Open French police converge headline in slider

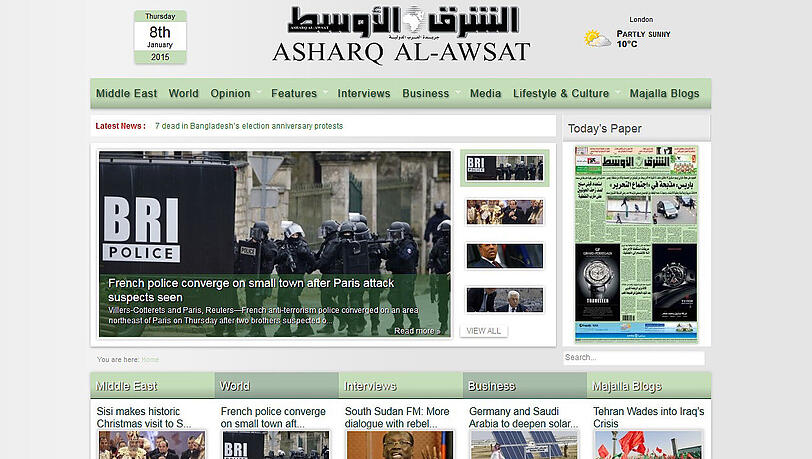[251, 290]
